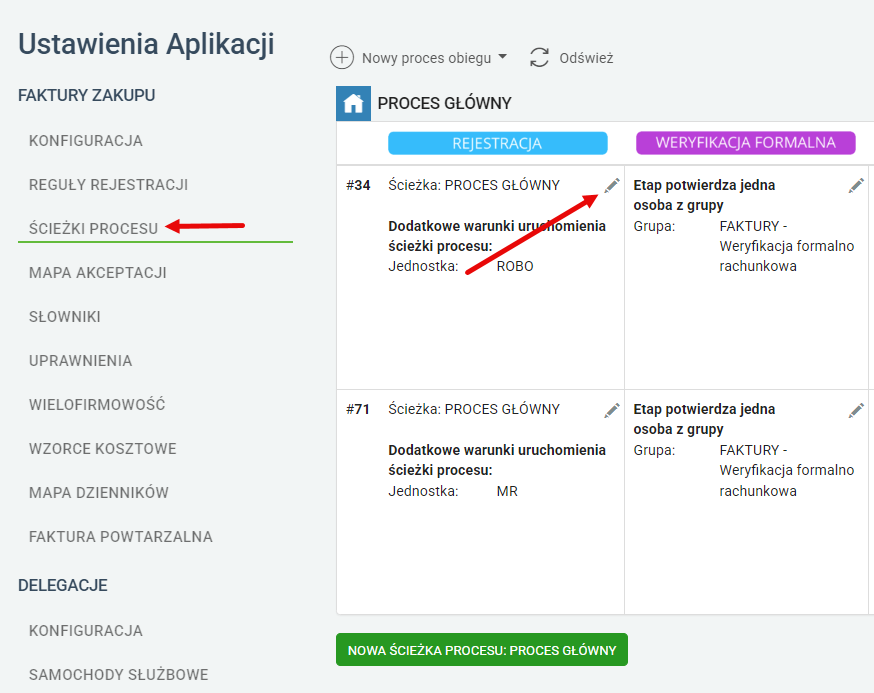The height and width of the screenshot is (693, 874).
Task: Expand the Nowy proces obiegu dropdown arrow
Action: (502, 57)
